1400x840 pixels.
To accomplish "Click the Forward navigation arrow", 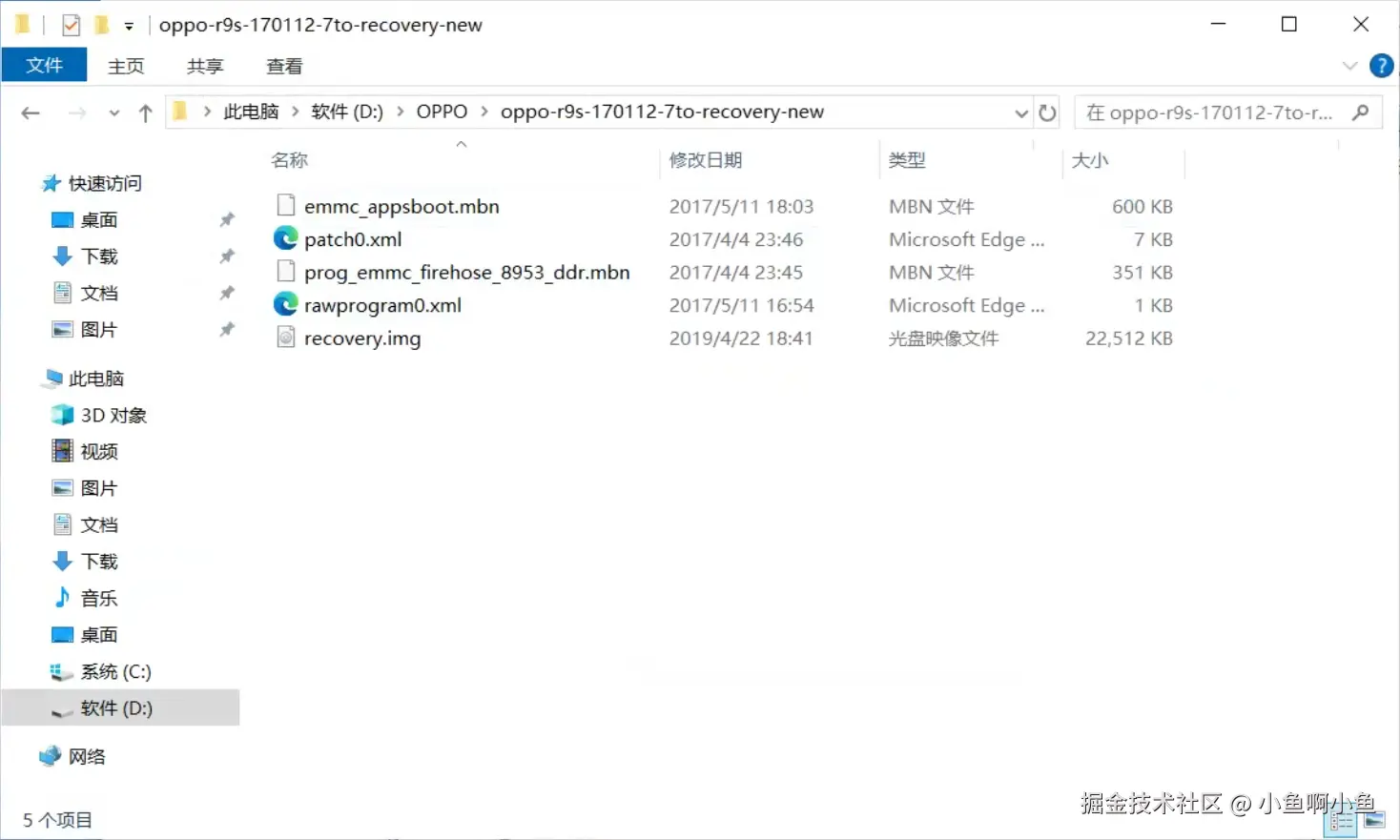I will (x=77, y=113).
